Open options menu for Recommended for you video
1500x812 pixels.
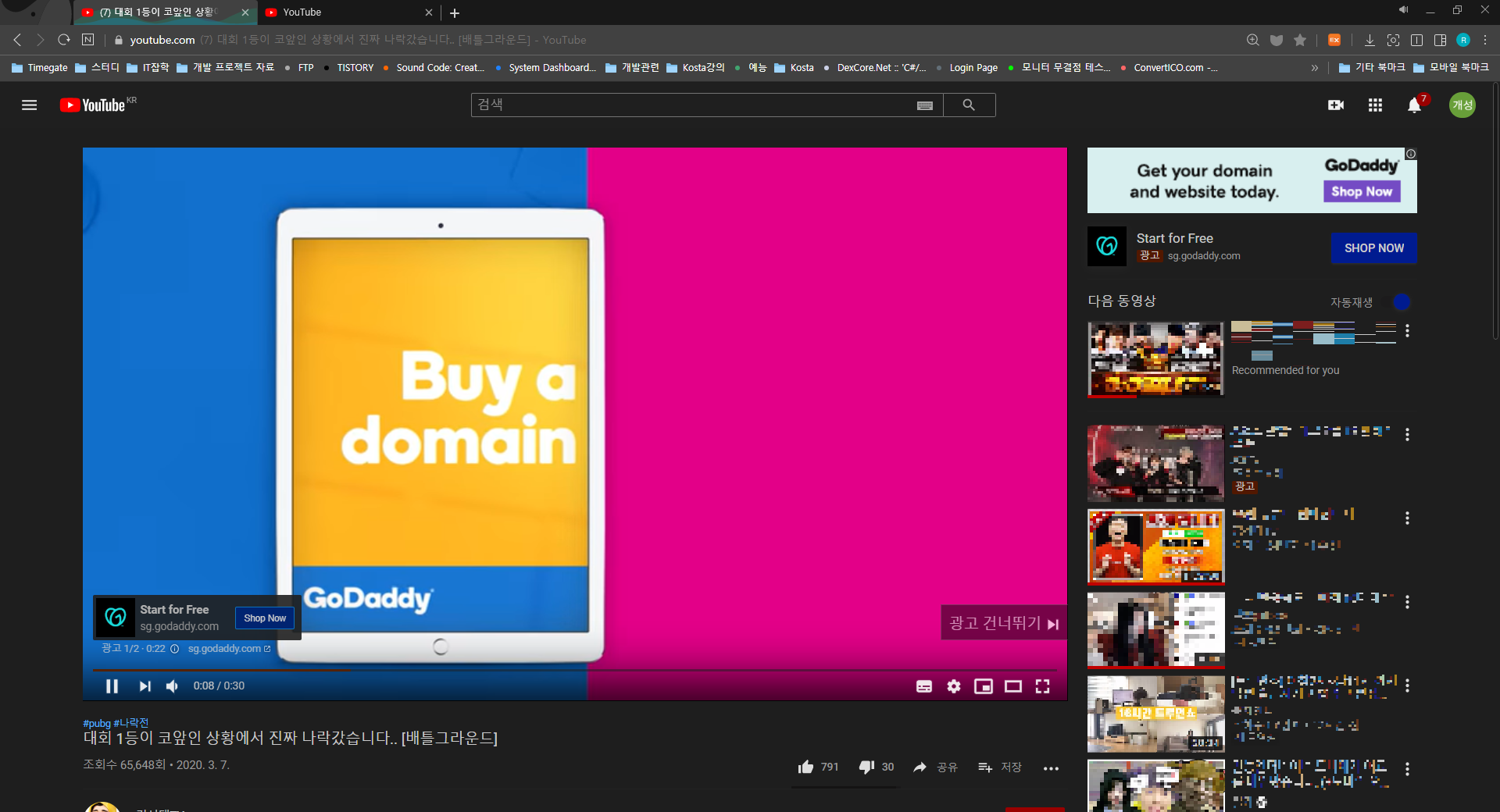(1407, 331)
